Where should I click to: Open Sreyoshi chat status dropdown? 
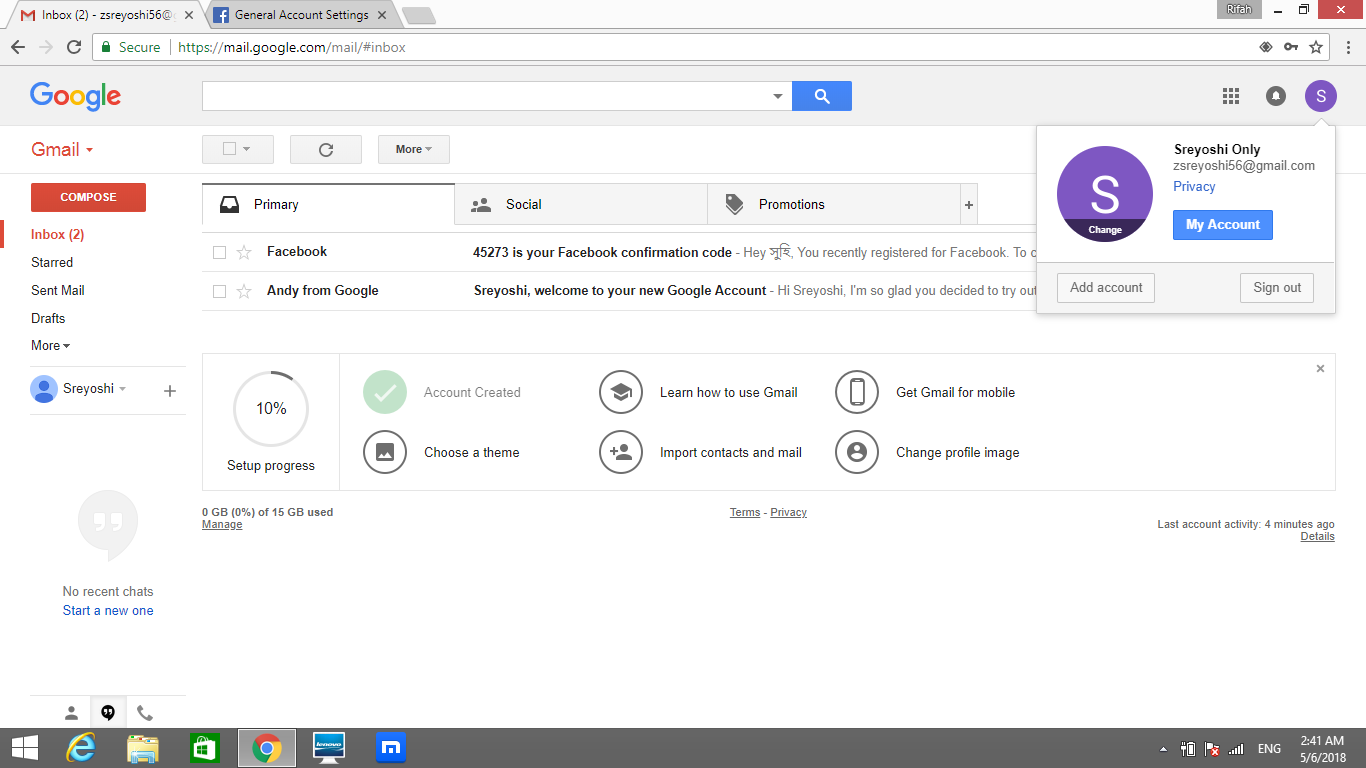point(122,389)
